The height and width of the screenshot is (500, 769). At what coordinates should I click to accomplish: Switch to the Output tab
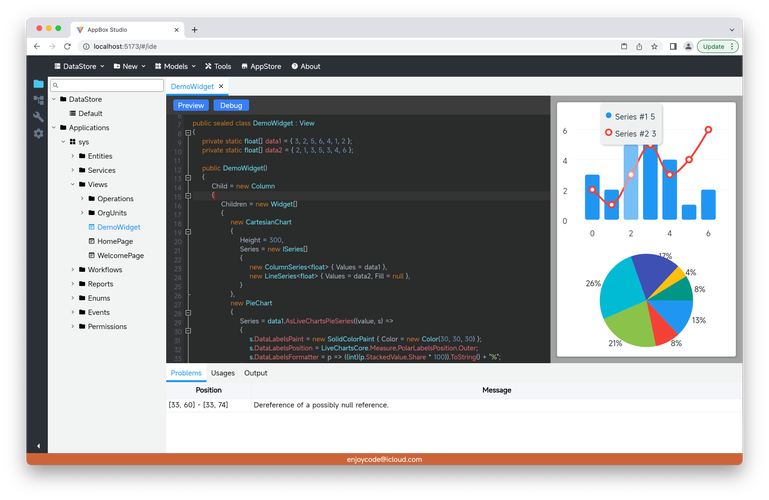[256, 373]
